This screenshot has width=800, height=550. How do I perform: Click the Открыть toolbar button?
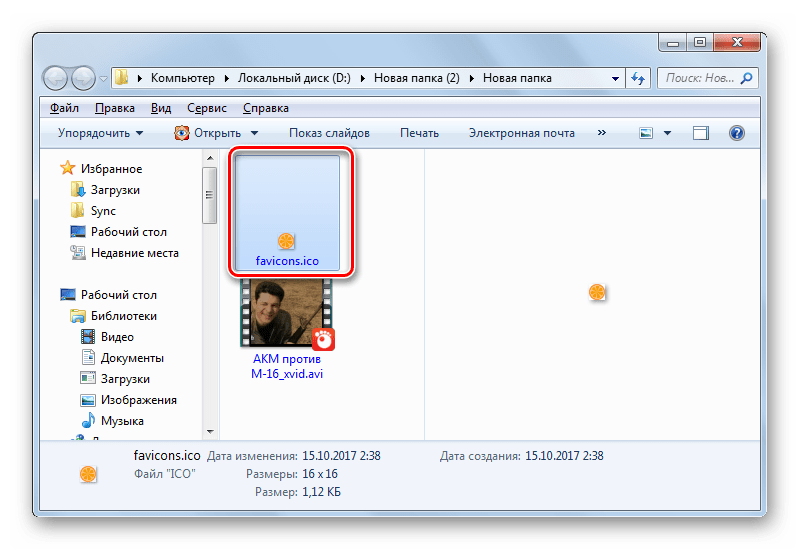(208, 133)
